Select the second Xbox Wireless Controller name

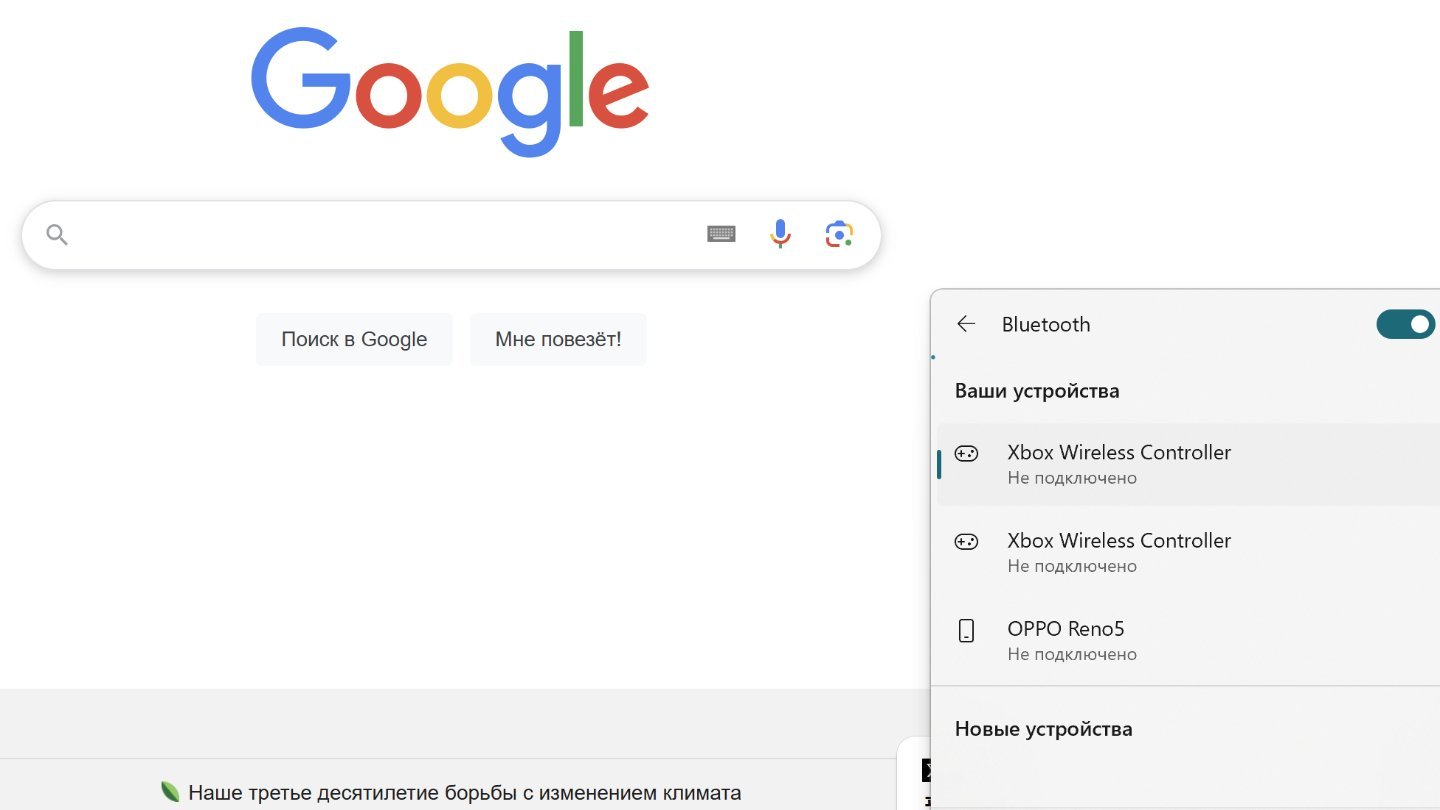coord(1119,540)
